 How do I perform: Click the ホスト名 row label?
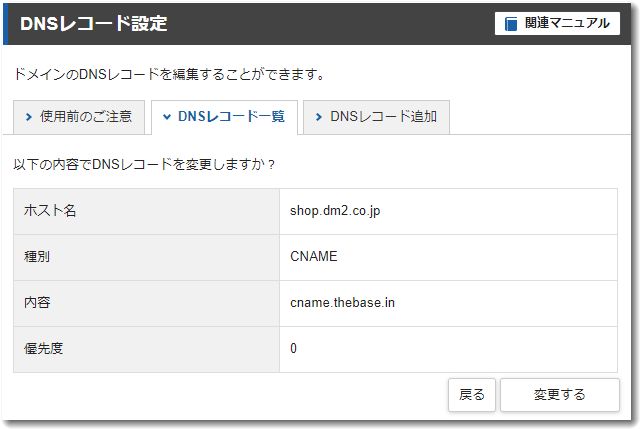pyautogui.click(x=50, y=211)
